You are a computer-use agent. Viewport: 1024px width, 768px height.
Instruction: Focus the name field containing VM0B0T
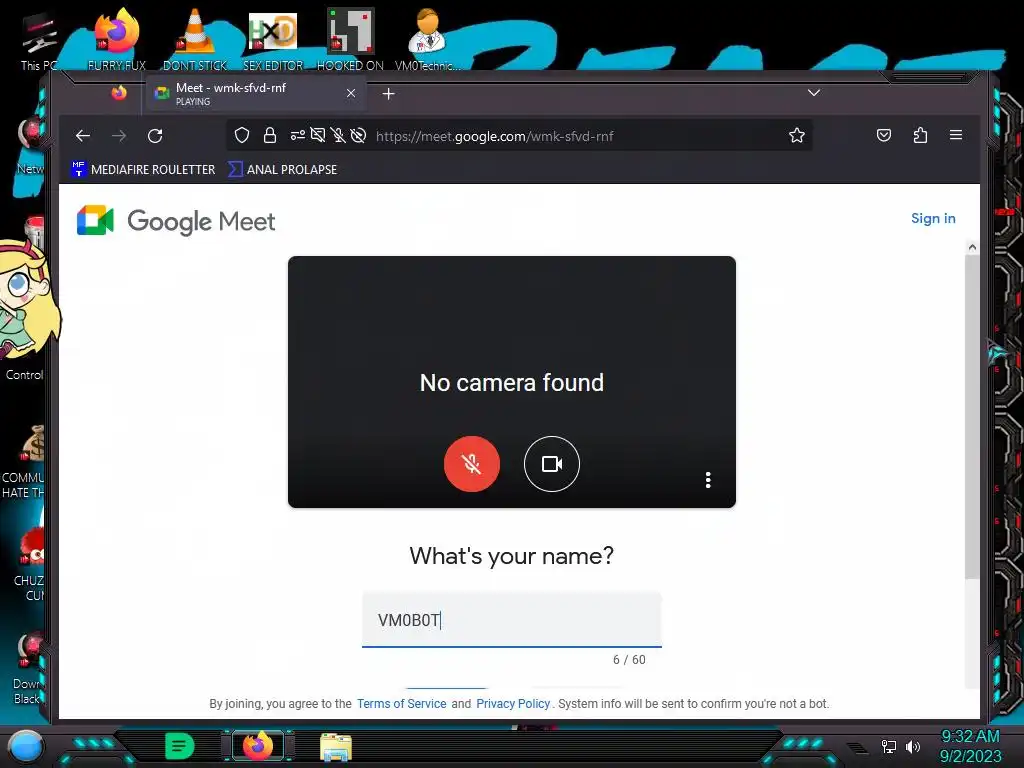tap(512, 620)
